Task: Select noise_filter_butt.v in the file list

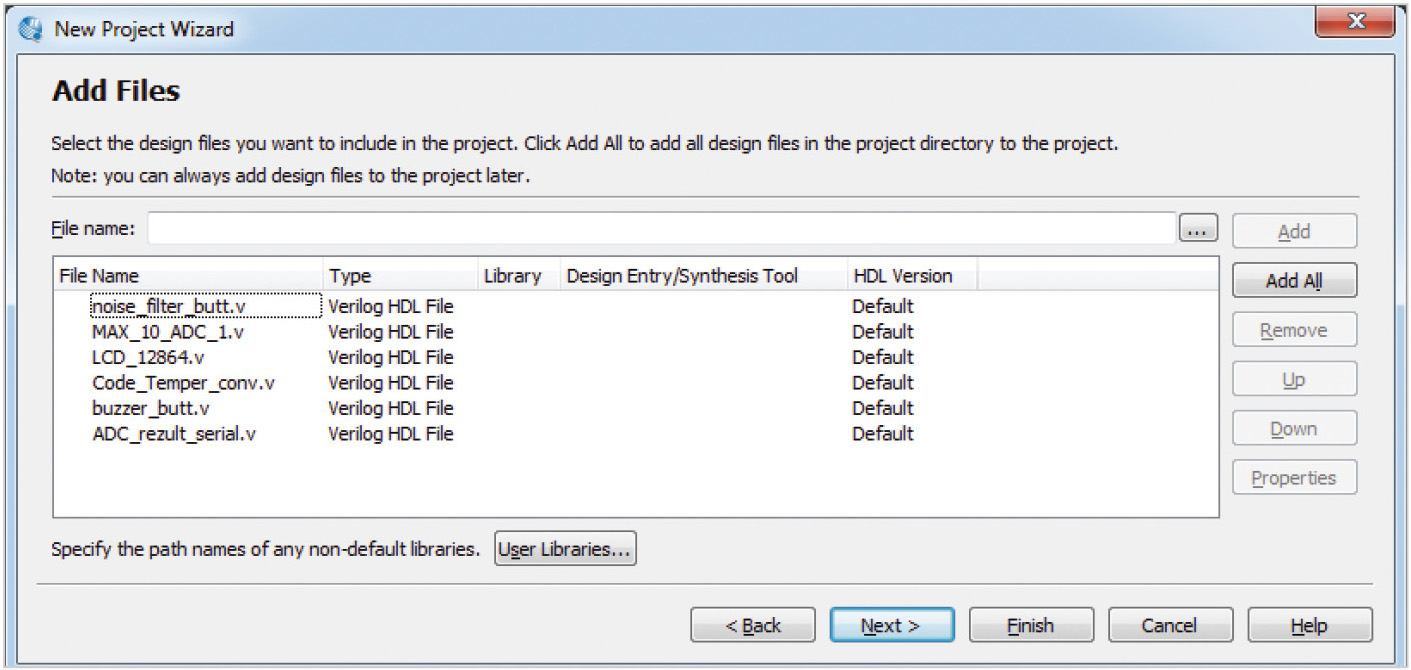Action: pos(168,306)
